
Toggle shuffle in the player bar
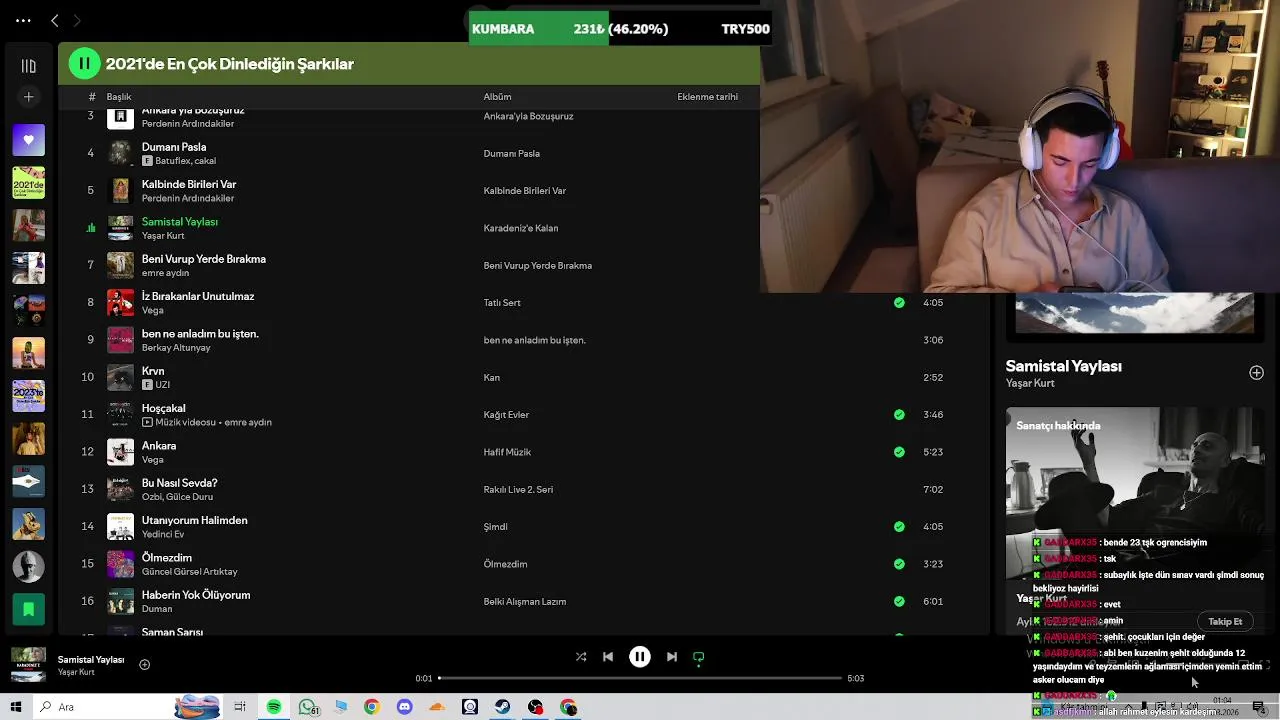(x=581, y=657)
